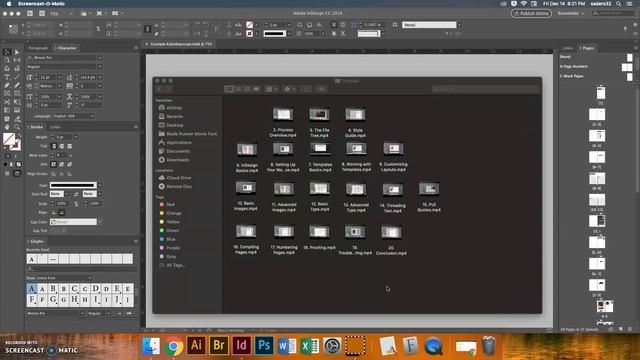The height and width of the screenshot is (360, 640).
Task: Select the Selection tool in the toolbox
Action: [7, 52]
